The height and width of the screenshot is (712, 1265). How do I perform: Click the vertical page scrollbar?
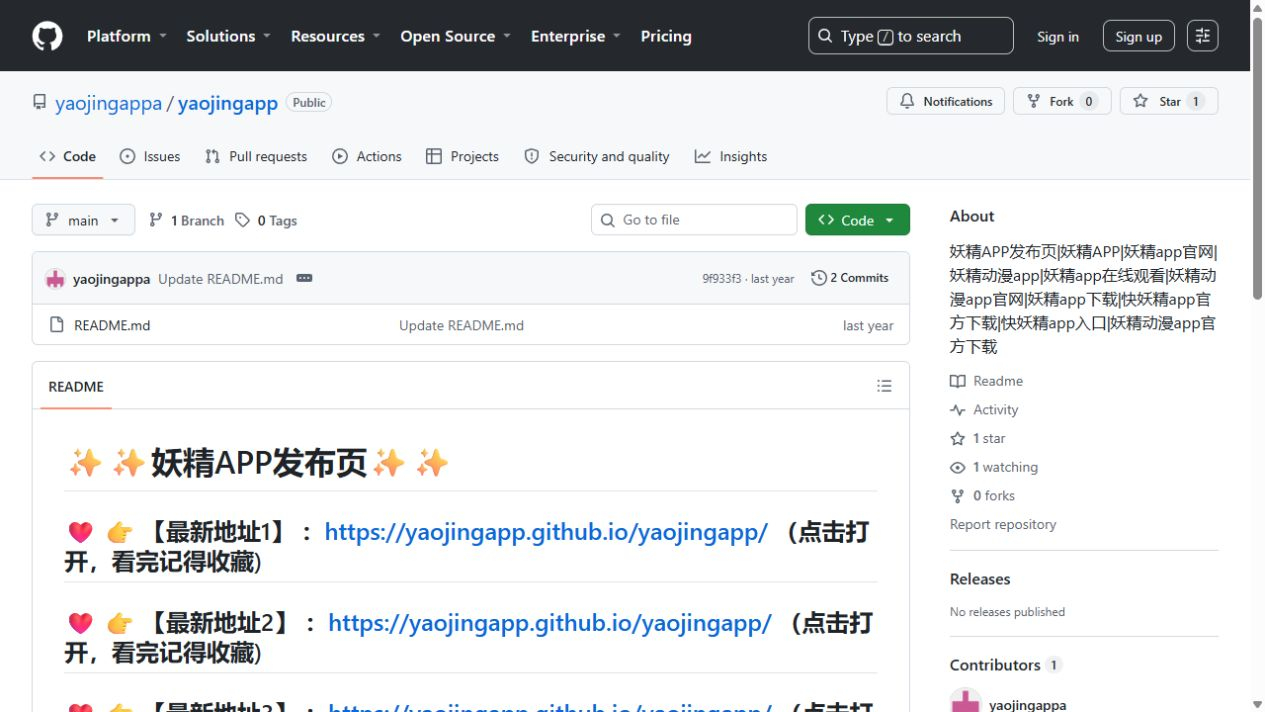coord(1258,160)
